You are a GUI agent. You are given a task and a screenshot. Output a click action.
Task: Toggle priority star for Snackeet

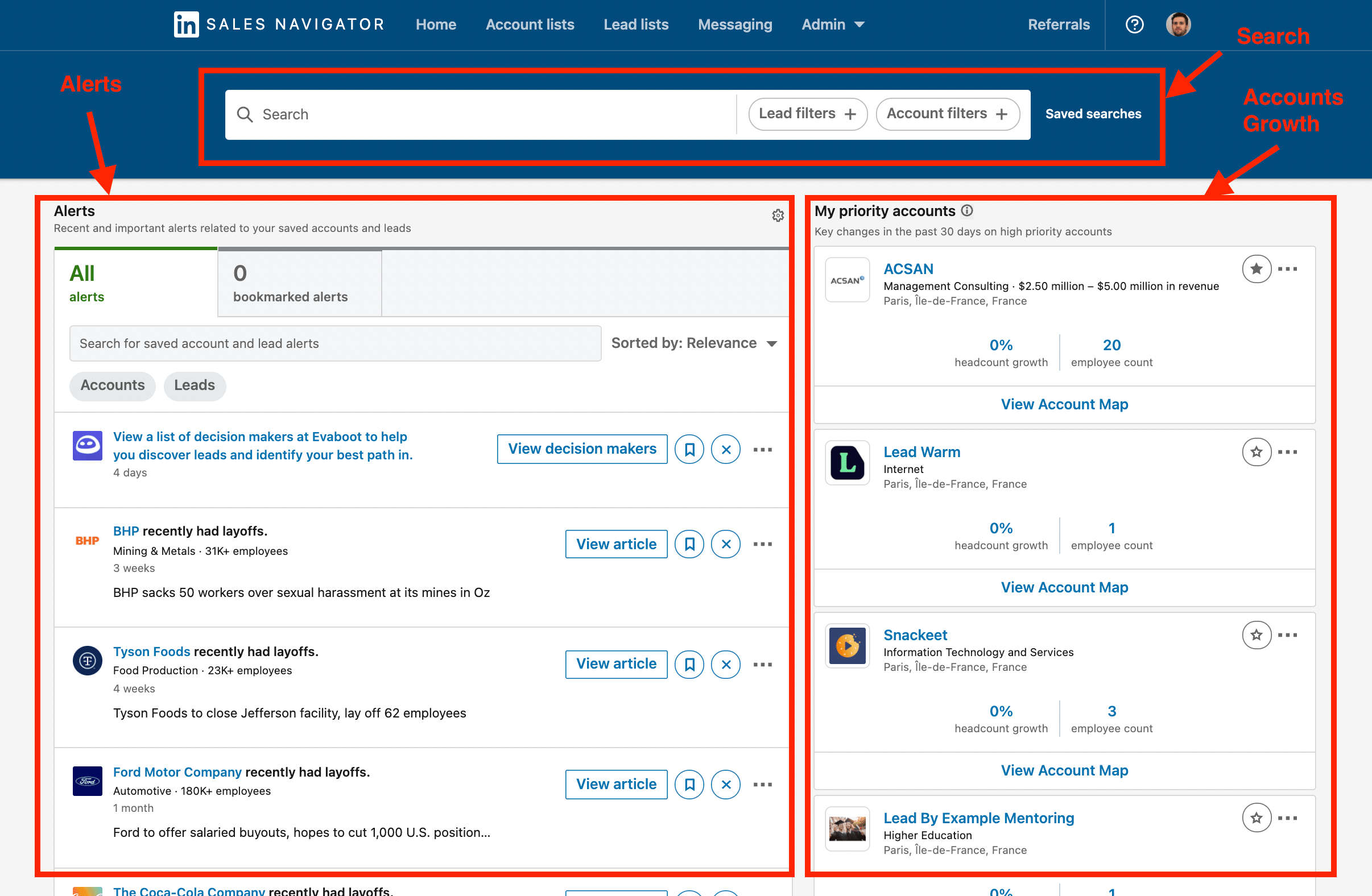click(1256, 634)
